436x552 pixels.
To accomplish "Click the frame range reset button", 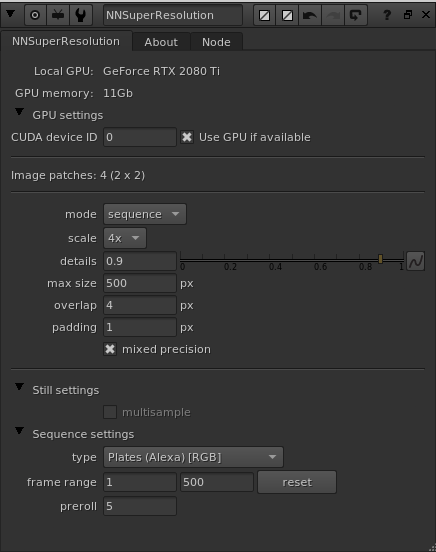I will (x=297, y=482).
